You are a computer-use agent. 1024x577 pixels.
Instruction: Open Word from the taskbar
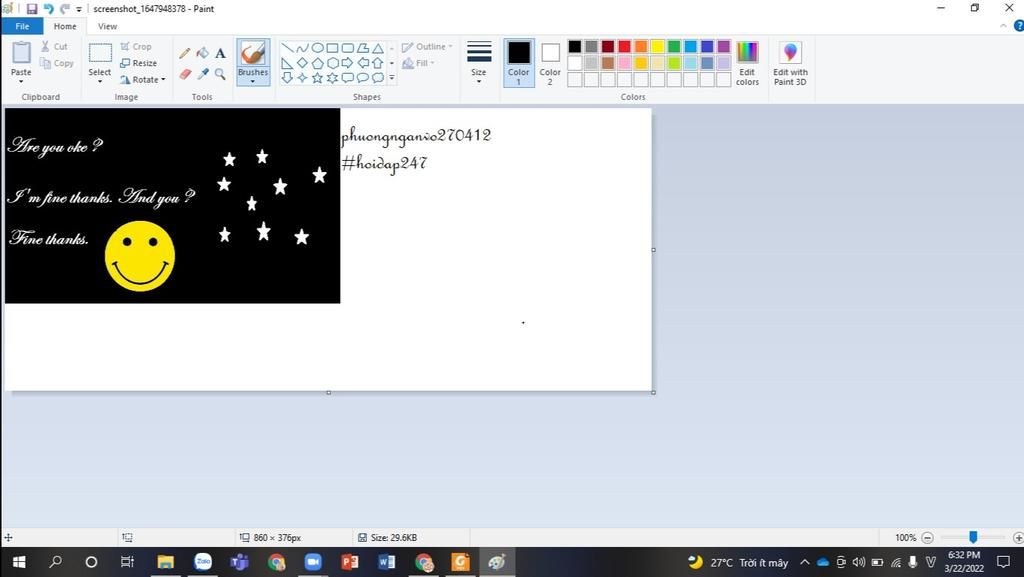tap(386, 561)
